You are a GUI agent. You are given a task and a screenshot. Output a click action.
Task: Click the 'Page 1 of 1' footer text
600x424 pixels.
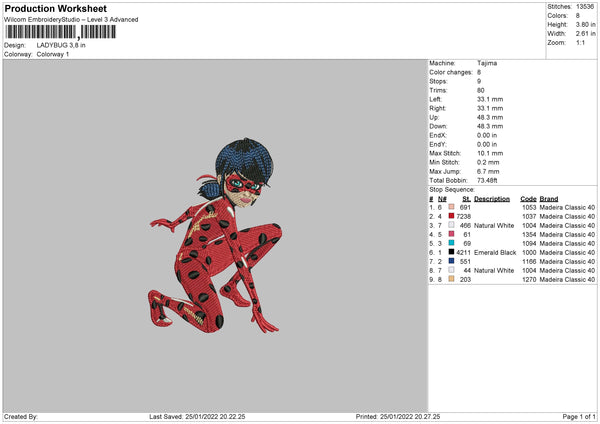tap(579, 416)
